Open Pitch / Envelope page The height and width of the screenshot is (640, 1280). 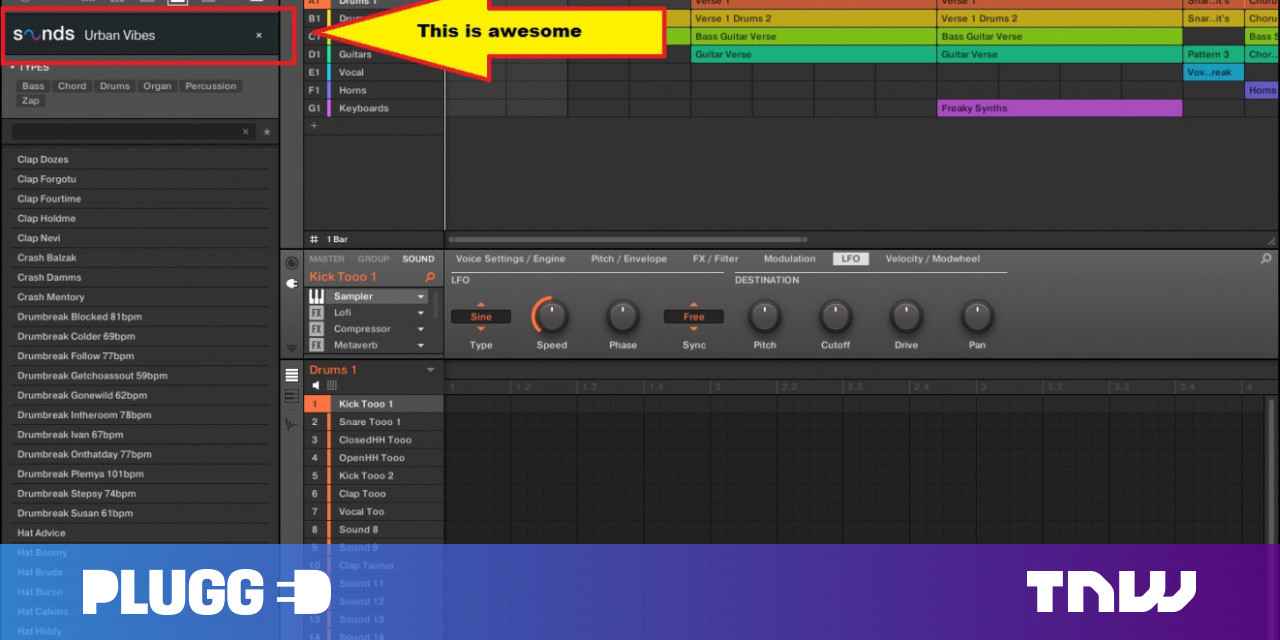(629, 259)
